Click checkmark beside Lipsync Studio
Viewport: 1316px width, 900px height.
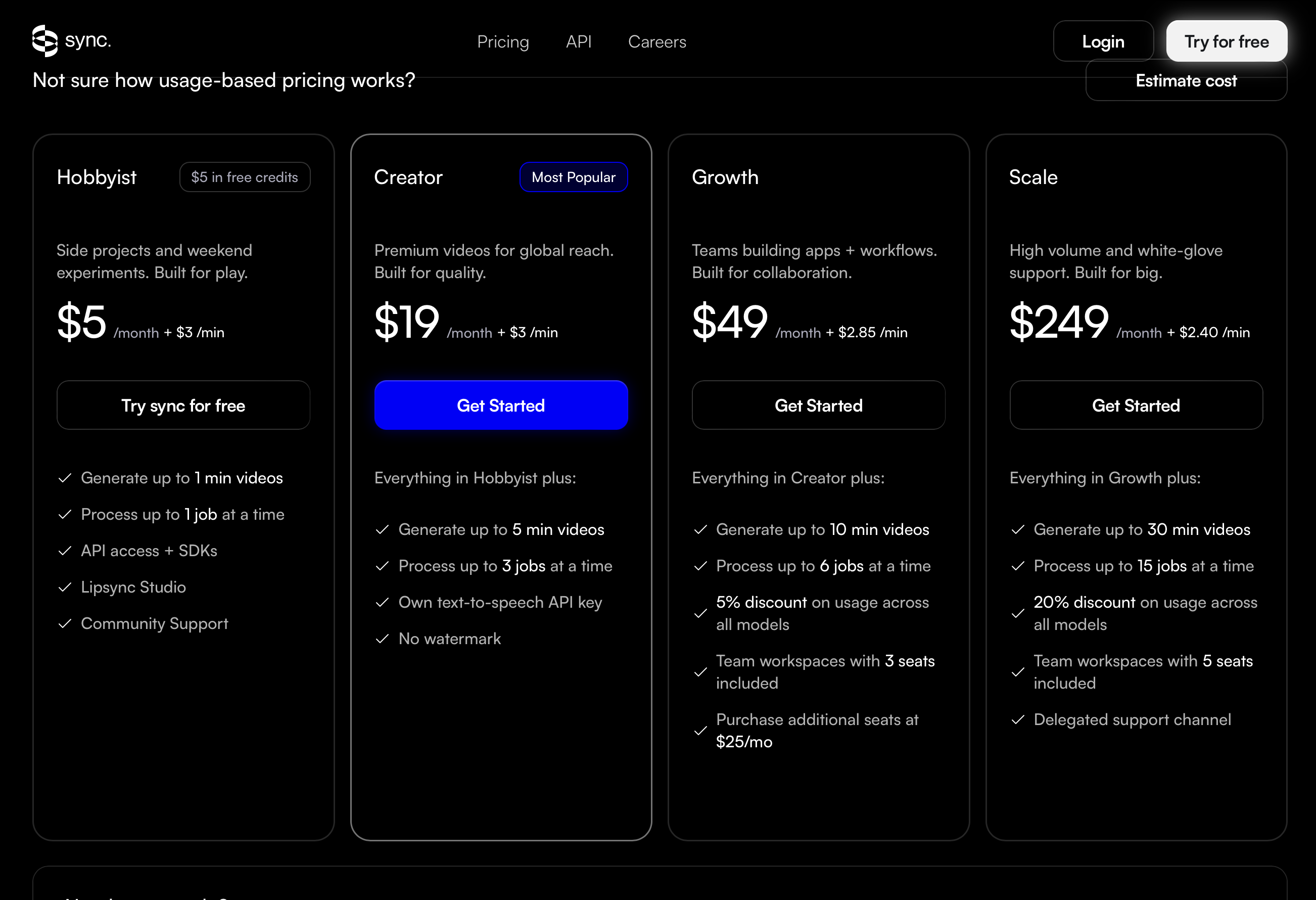tap(65, 588)
